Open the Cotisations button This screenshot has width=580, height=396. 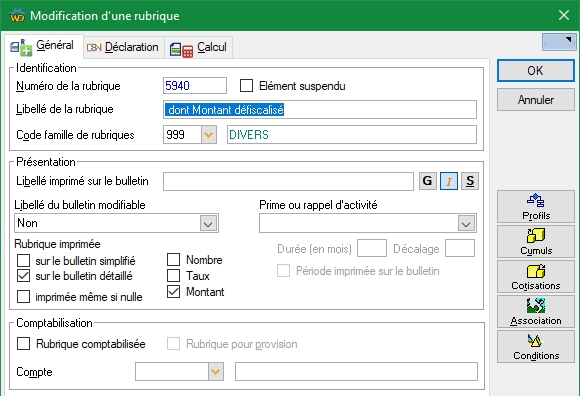[x=536, y=277]
